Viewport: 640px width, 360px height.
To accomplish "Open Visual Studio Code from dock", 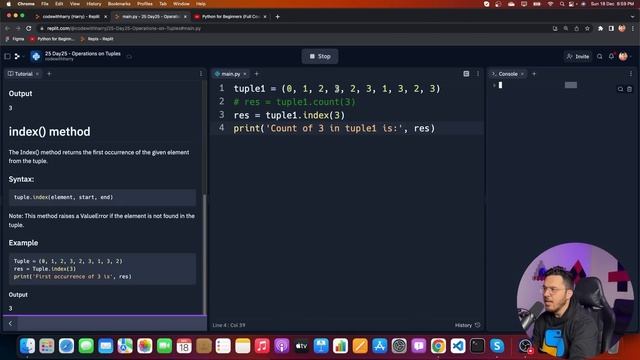I will tap(458, 346).
